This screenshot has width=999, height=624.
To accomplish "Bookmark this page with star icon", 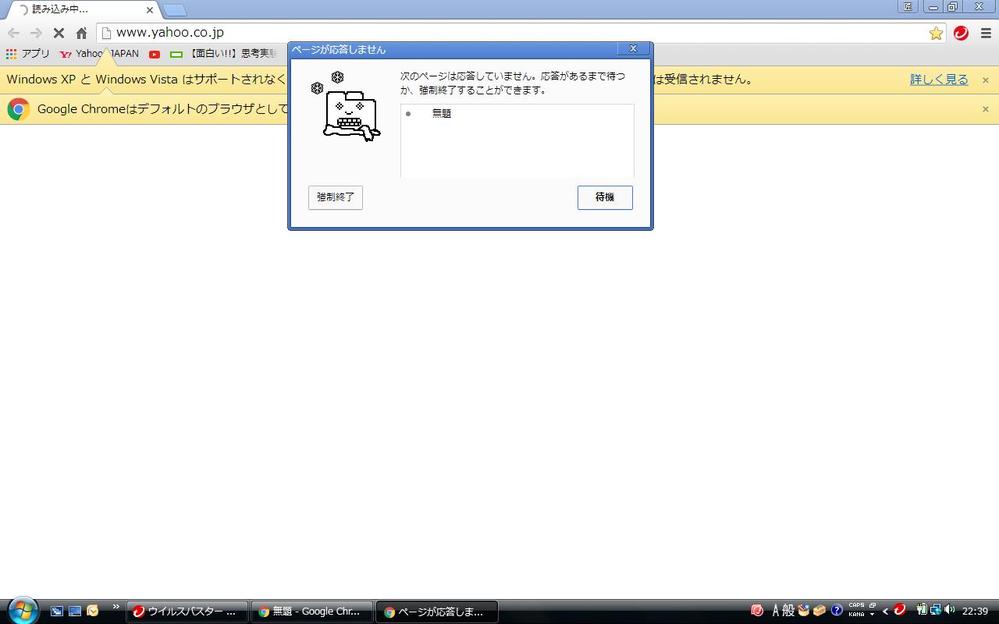I will coord(936,33).
